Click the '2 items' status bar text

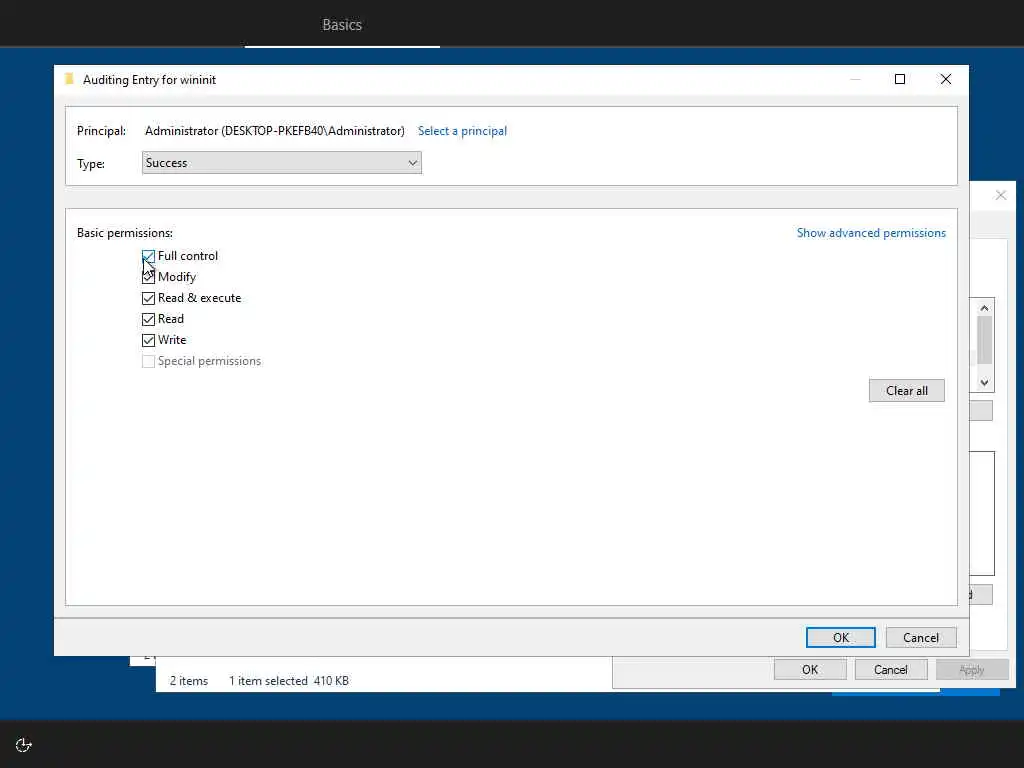pyautogui.click(x=189, y=680)
